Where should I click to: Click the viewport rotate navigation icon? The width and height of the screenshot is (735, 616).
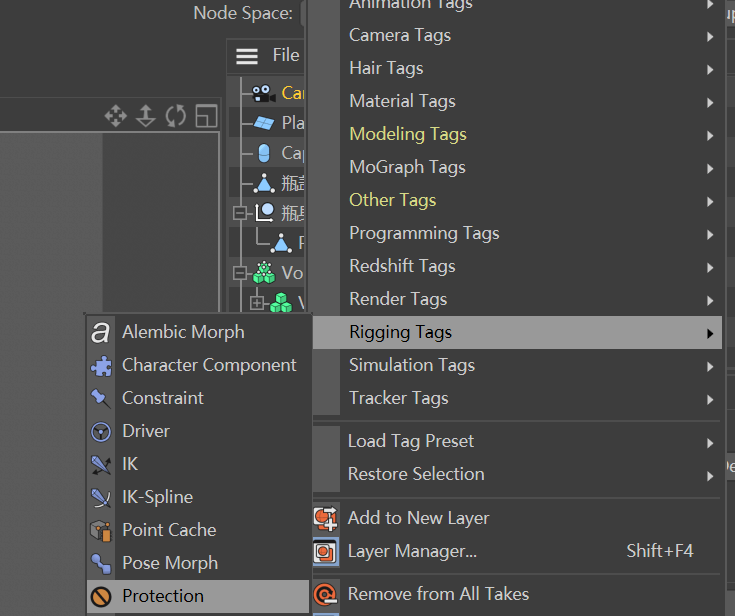[x=176, y=116]
